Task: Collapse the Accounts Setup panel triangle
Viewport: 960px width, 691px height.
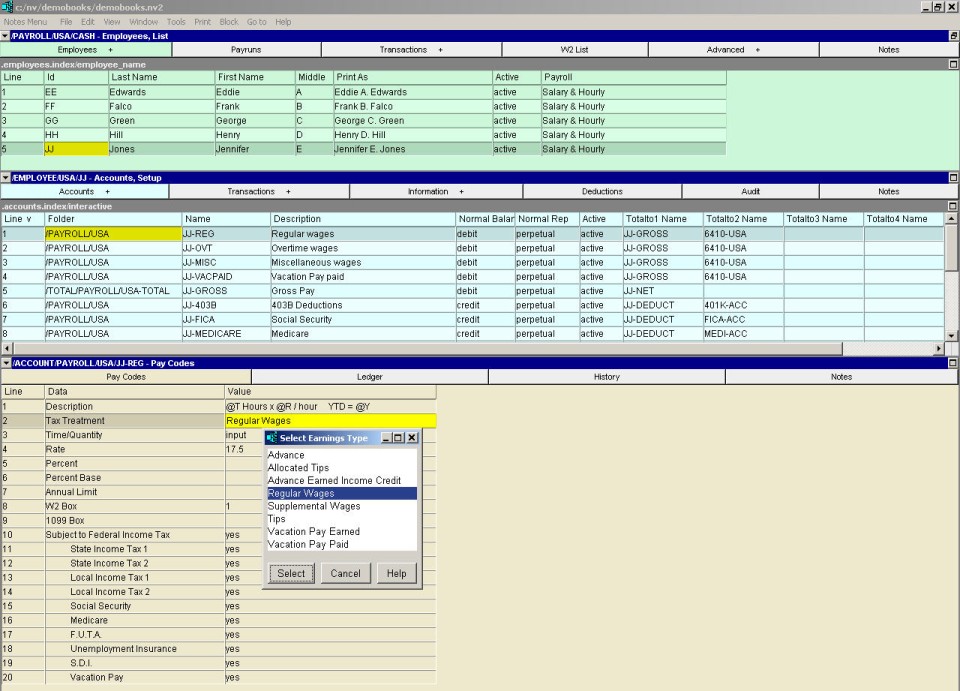Action: [5, 177]
